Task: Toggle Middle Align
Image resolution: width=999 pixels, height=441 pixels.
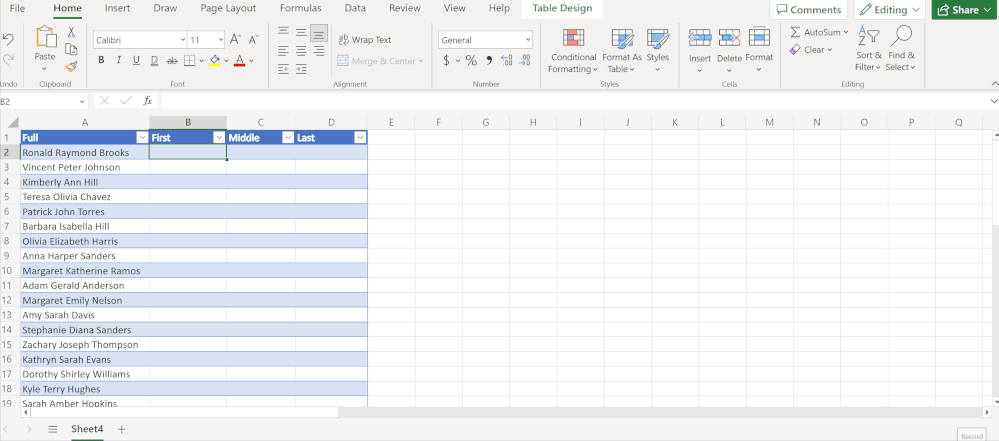Action: (x=301, y=32)
